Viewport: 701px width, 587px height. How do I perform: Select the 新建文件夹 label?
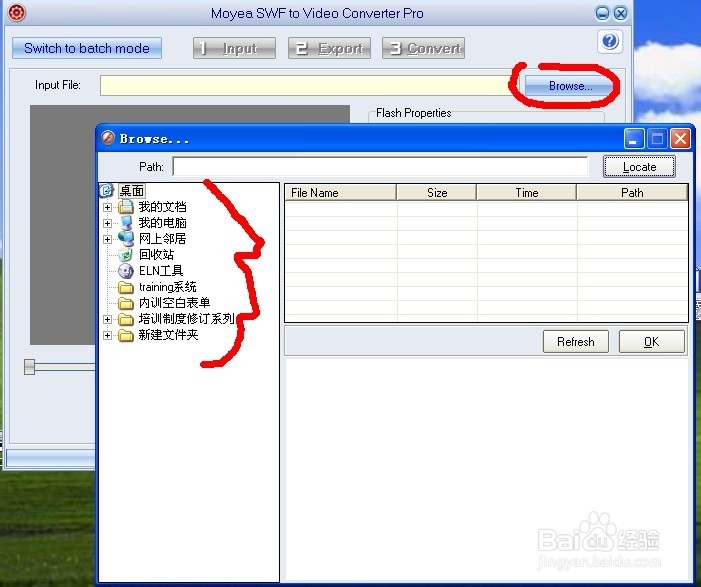pyautogui.click(x=168, y=335)
